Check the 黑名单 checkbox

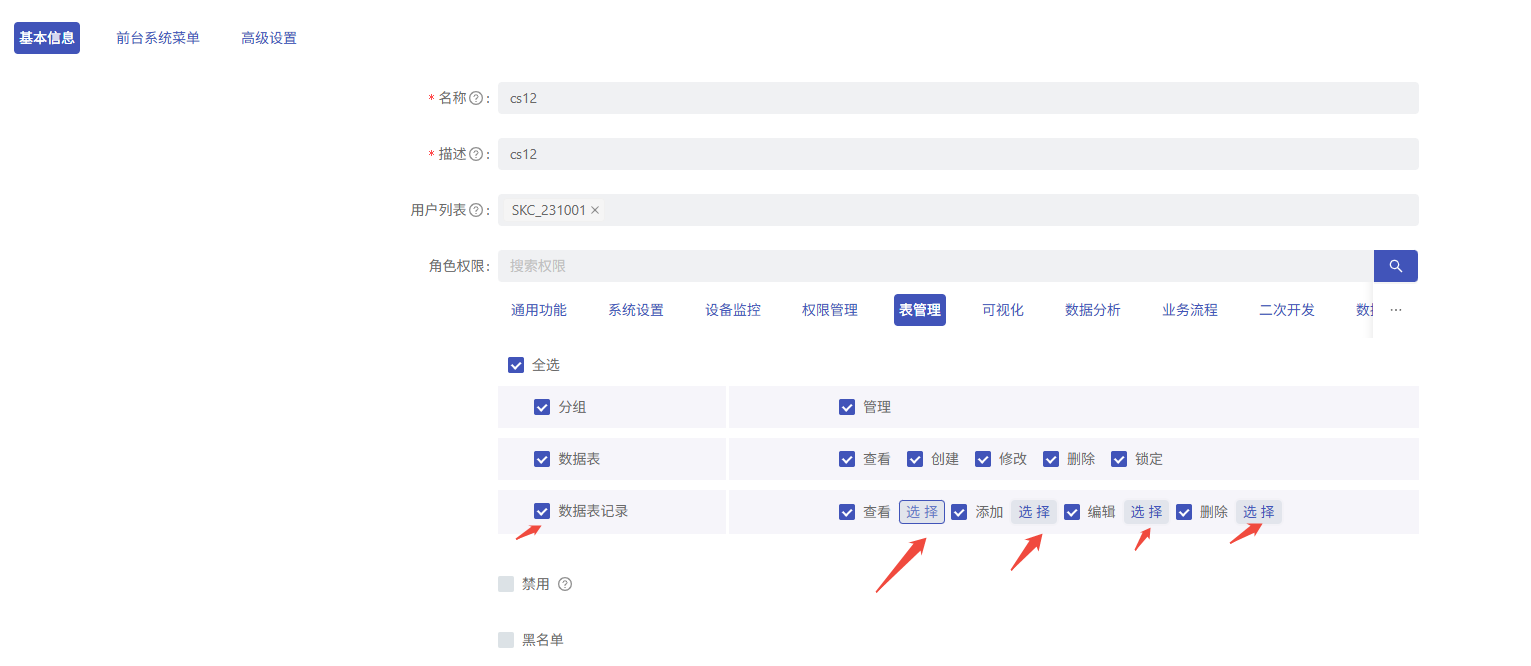(x=506, y=639)
